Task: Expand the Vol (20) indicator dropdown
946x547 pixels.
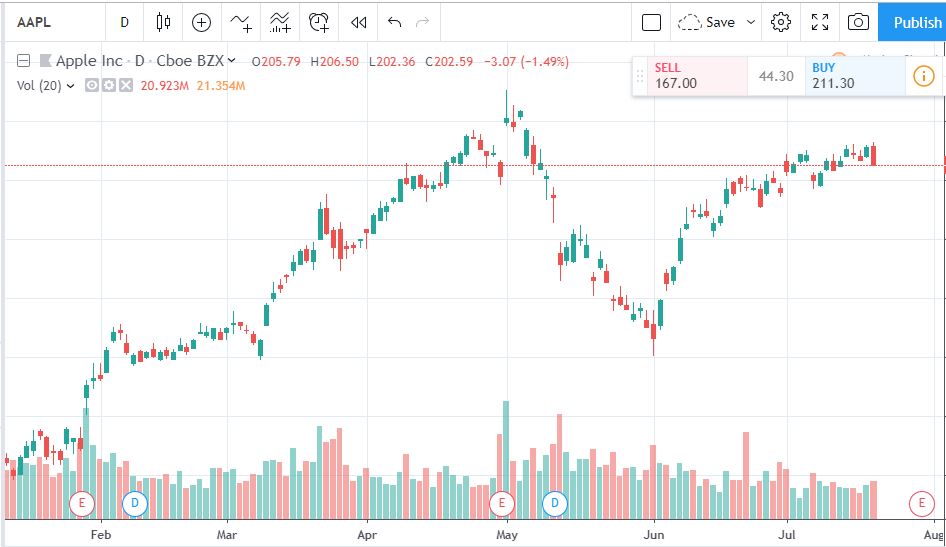Action: 71,86
